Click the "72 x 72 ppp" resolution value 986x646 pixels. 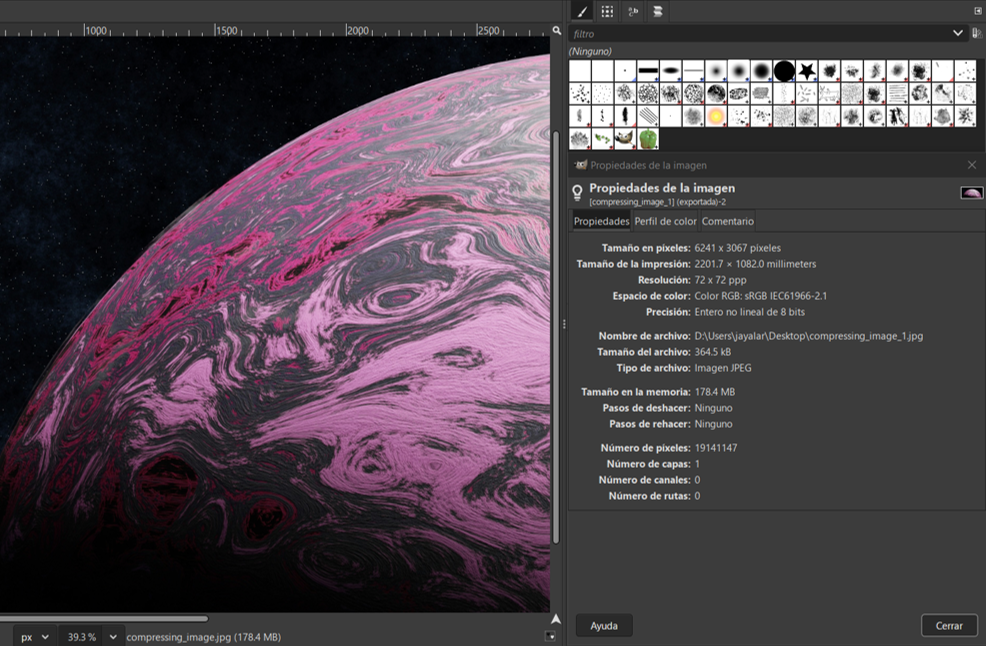click(x=720, y=280)
